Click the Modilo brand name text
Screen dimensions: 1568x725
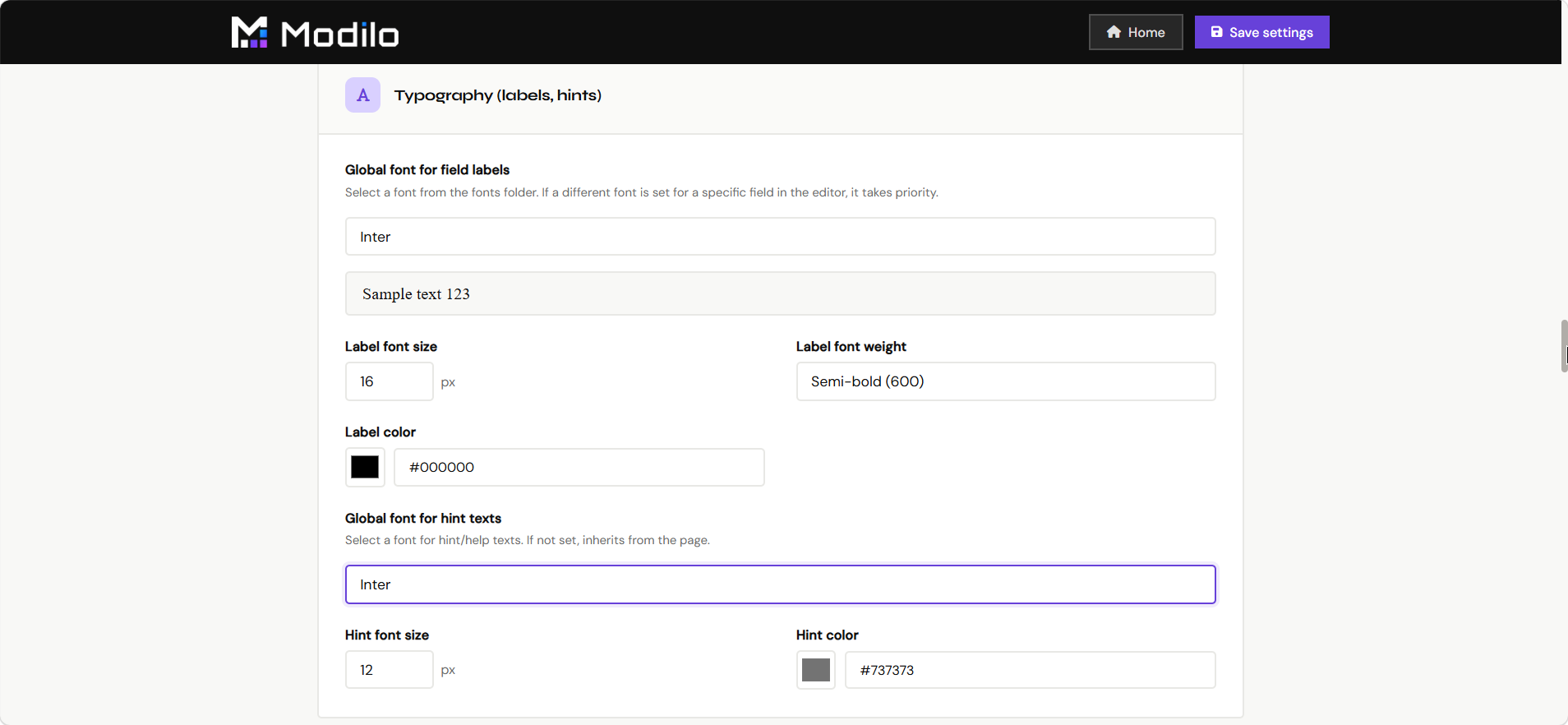click(x=340, y=35)
